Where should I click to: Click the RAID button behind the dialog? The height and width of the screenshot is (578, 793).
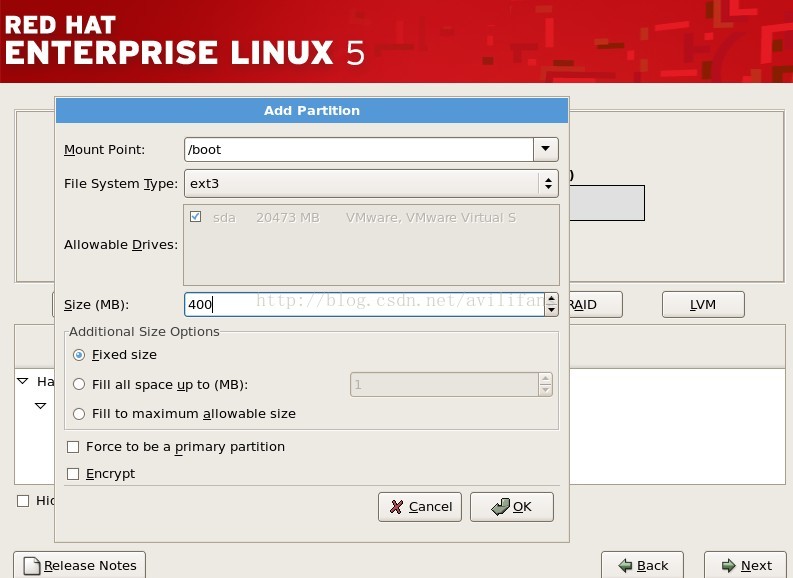(596, 304)
